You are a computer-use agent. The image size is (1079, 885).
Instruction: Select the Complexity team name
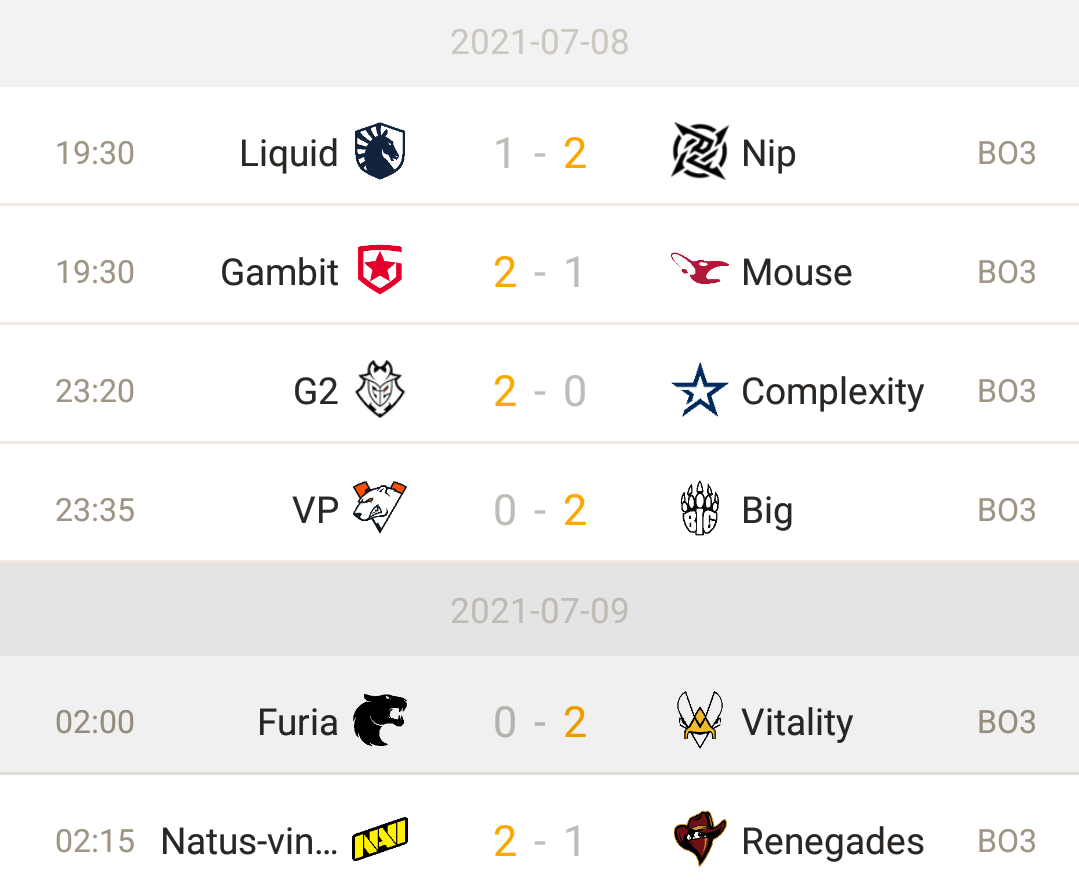pyautogui.click(x=833, y=392)
